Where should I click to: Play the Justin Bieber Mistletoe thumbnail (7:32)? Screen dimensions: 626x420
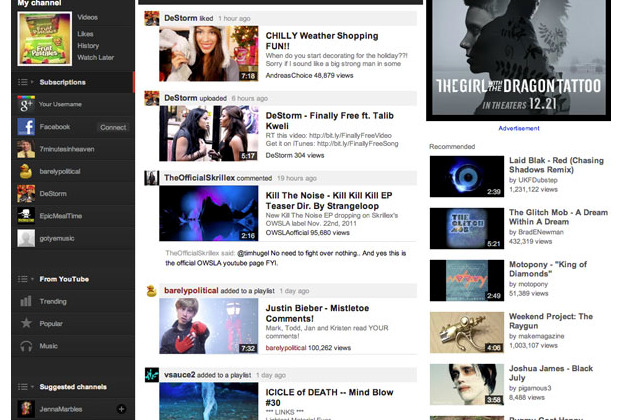point(208,326)
